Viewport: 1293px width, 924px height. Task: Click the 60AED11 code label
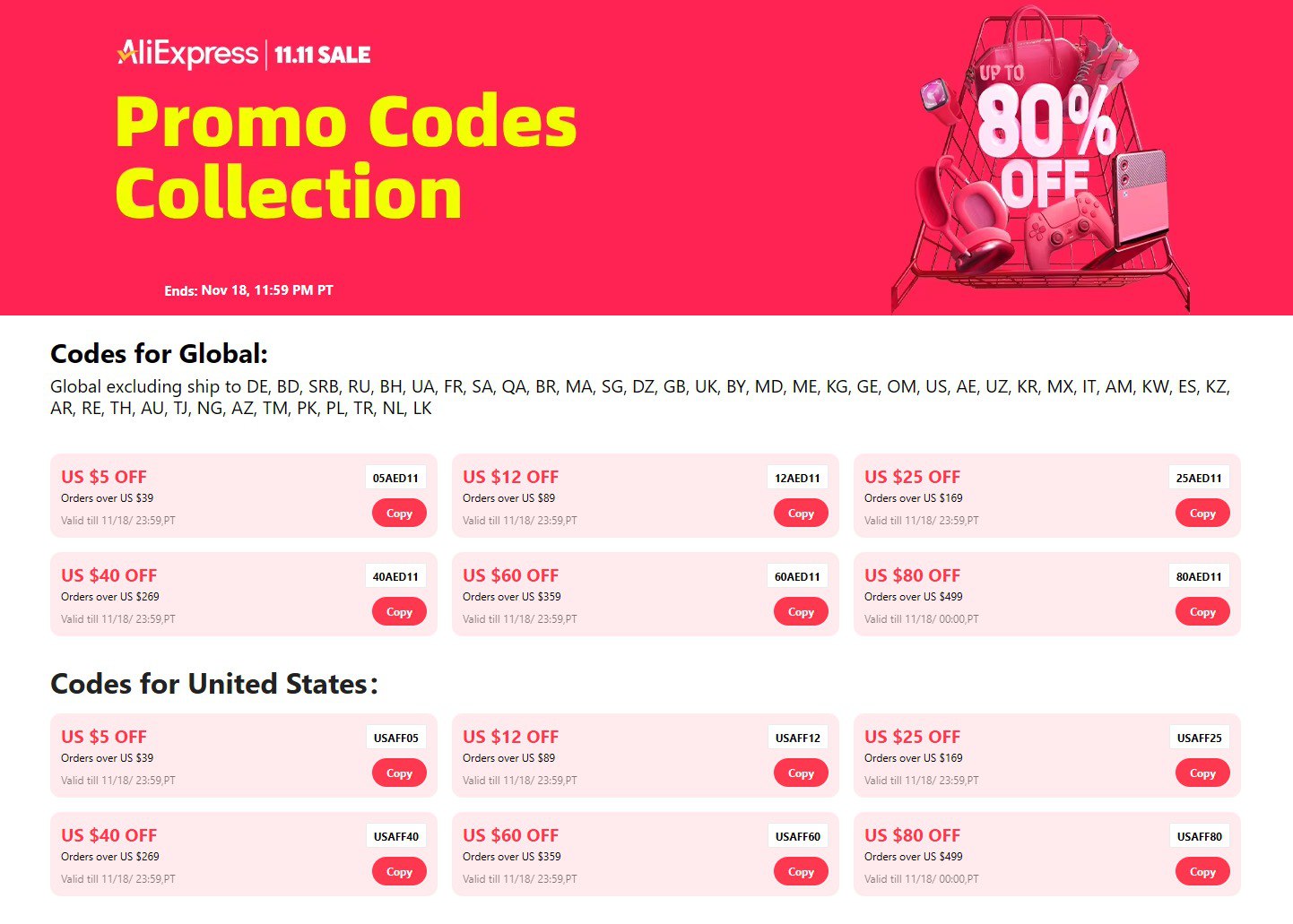pyautogui.click(x=797, y=577)
